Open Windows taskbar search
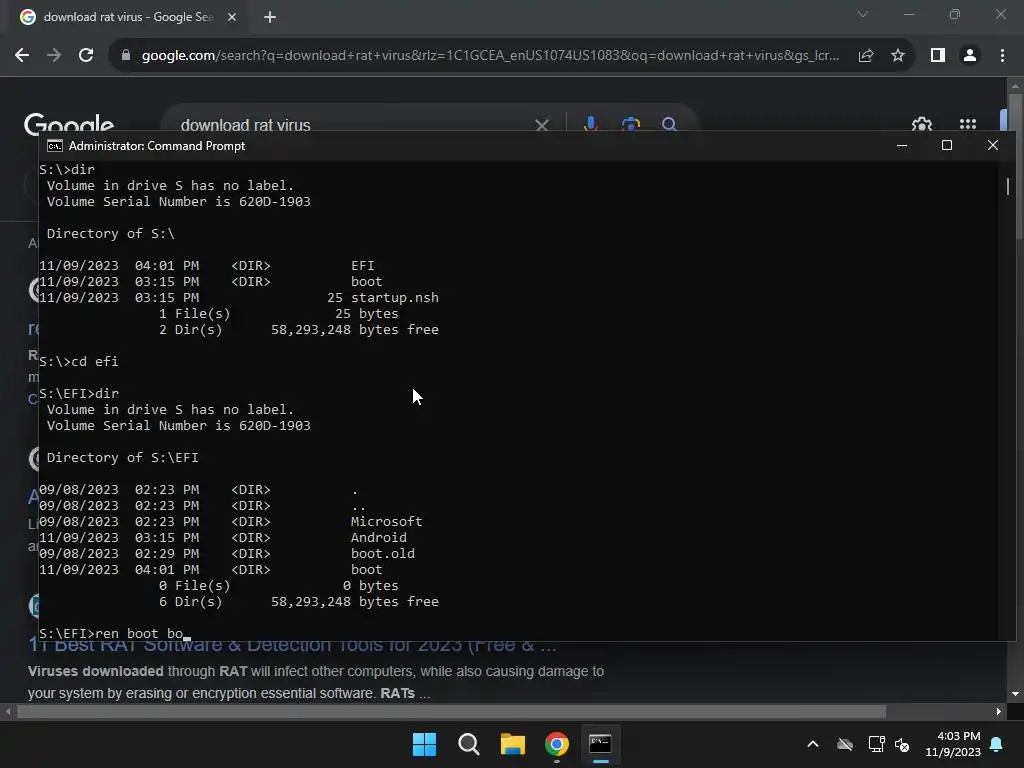This screenshot has width=1024, height=768. (468, 744)
